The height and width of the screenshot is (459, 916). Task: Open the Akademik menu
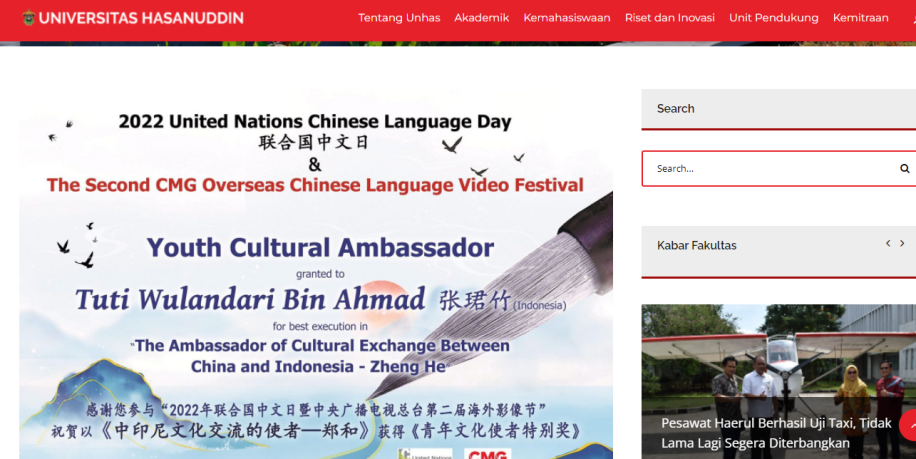pyautogui.click(x=481, y=18)
